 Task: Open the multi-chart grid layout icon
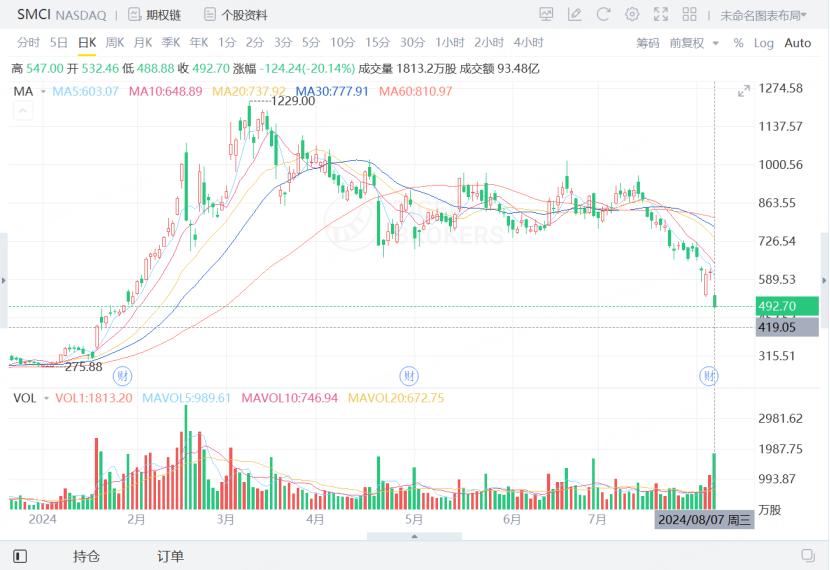(x=689, y=14)
